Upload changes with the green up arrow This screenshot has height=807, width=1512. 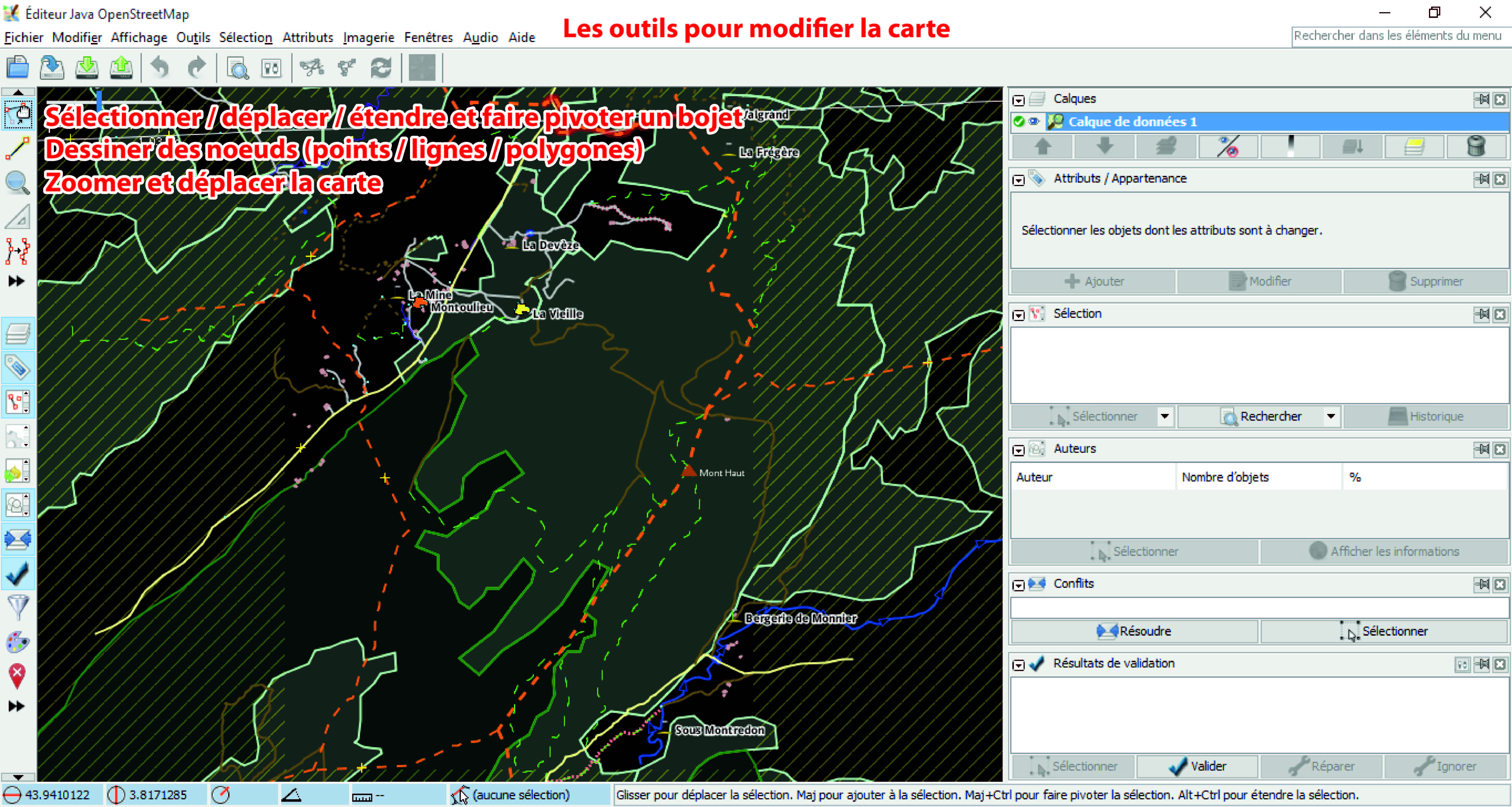122,67
